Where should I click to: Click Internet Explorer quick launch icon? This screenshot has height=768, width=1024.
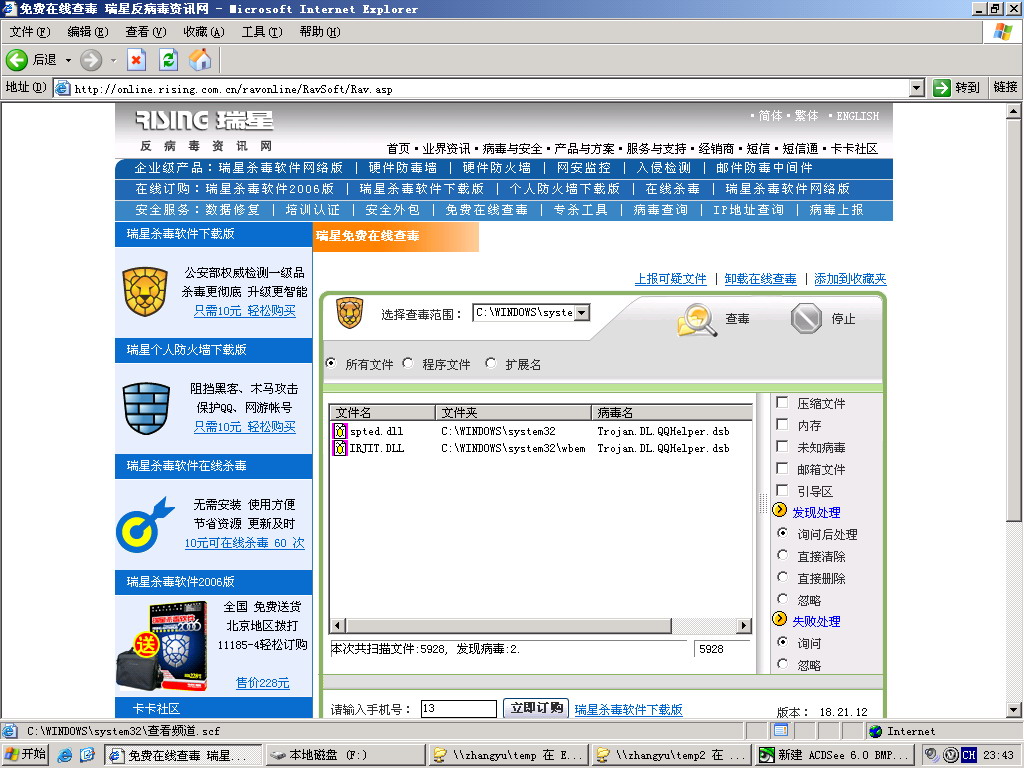coord(64,755)
